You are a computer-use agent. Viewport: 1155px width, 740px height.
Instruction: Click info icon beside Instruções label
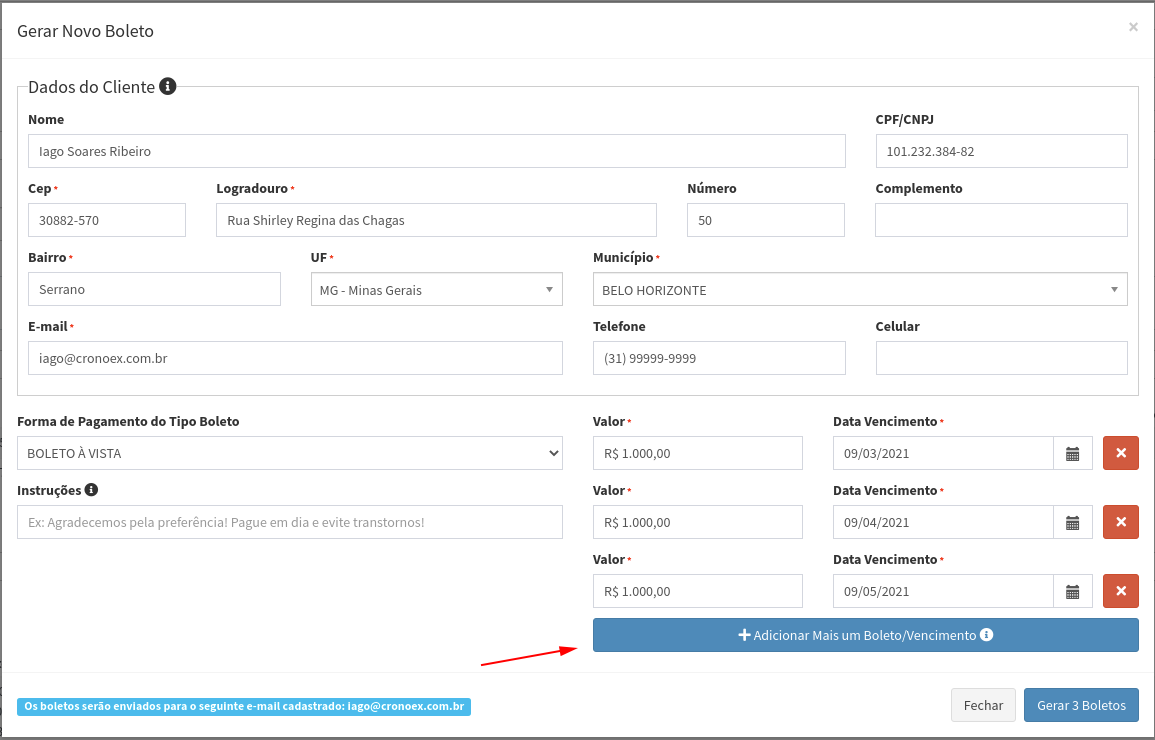tap(91, 490)
